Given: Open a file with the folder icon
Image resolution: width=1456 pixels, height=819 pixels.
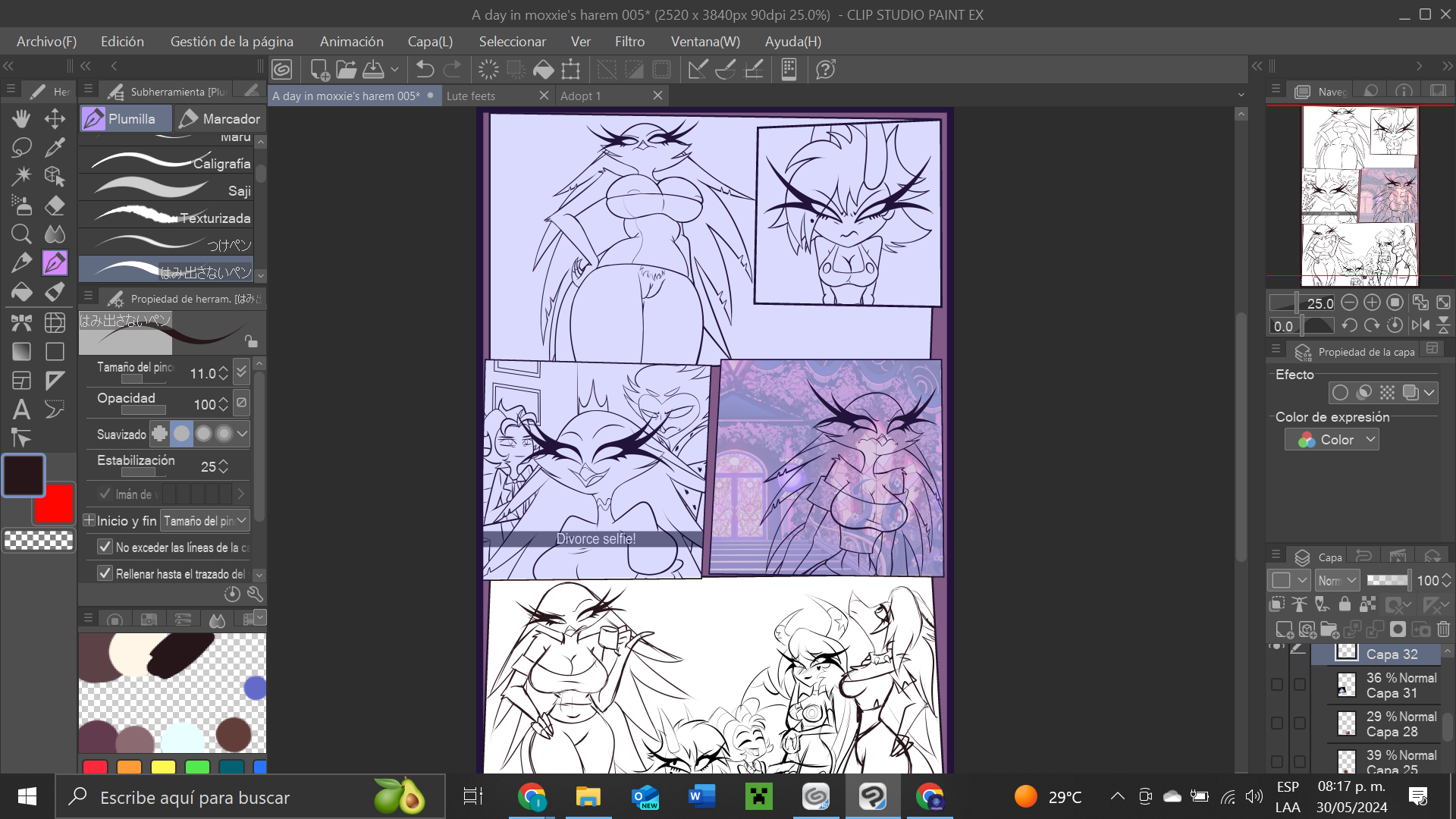Looking at the screenshot, I should coord(346,70).
